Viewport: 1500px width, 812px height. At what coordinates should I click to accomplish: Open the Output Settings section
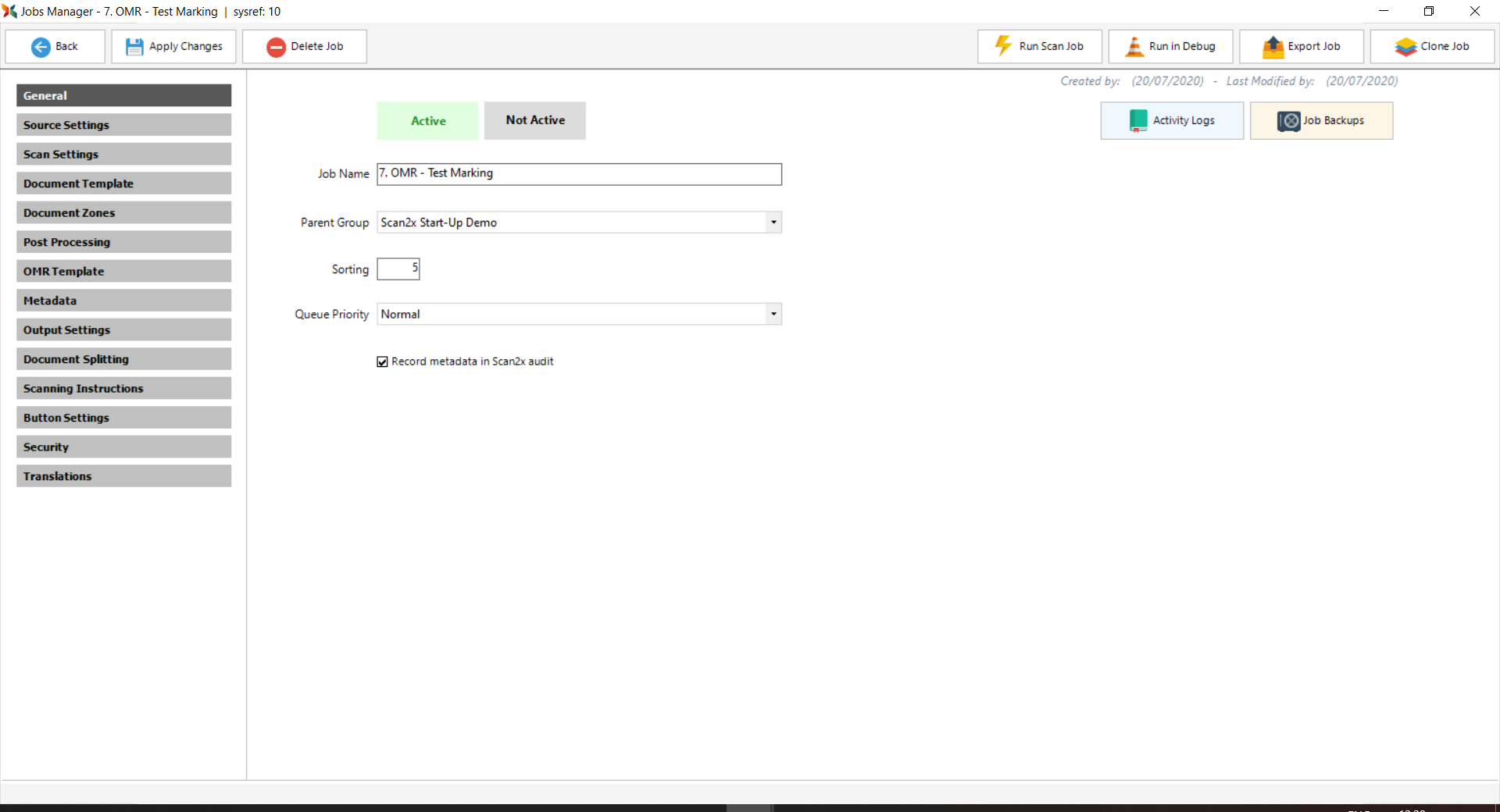pos(123,329)
